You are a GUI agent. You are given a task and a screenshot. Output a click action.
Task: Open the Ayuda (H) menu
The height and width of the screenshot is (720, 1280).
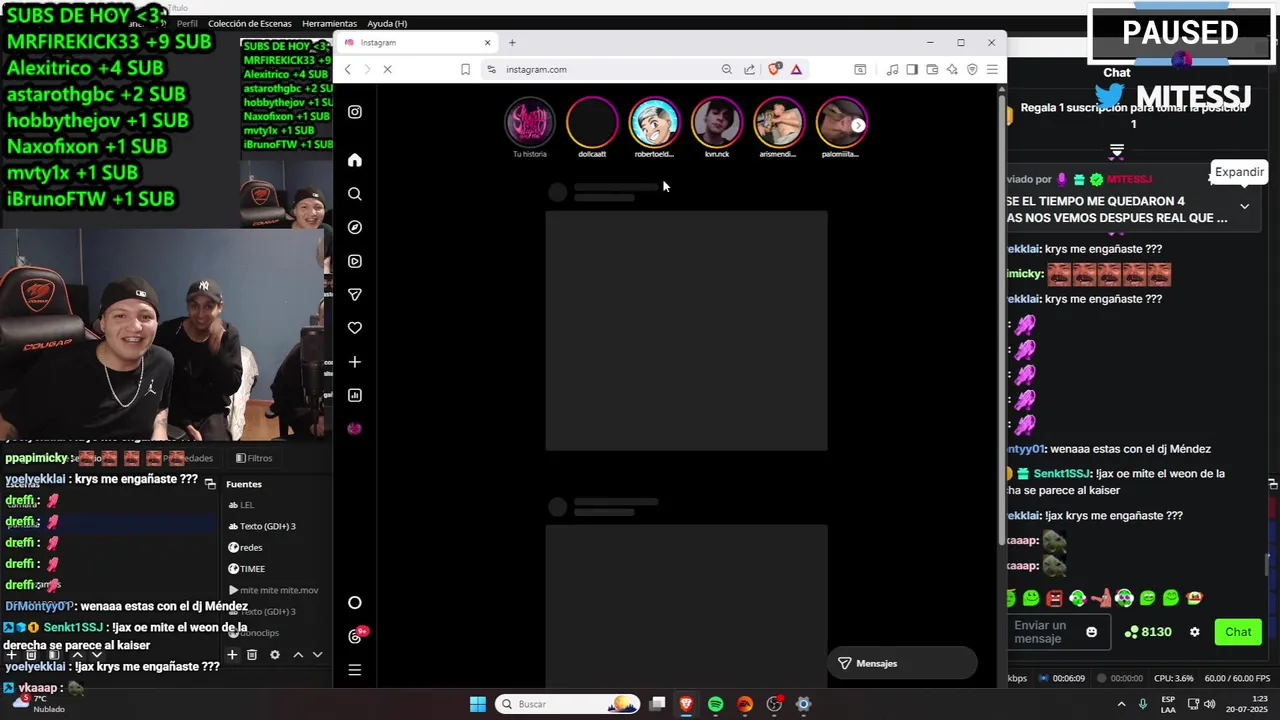coord(387,23)
